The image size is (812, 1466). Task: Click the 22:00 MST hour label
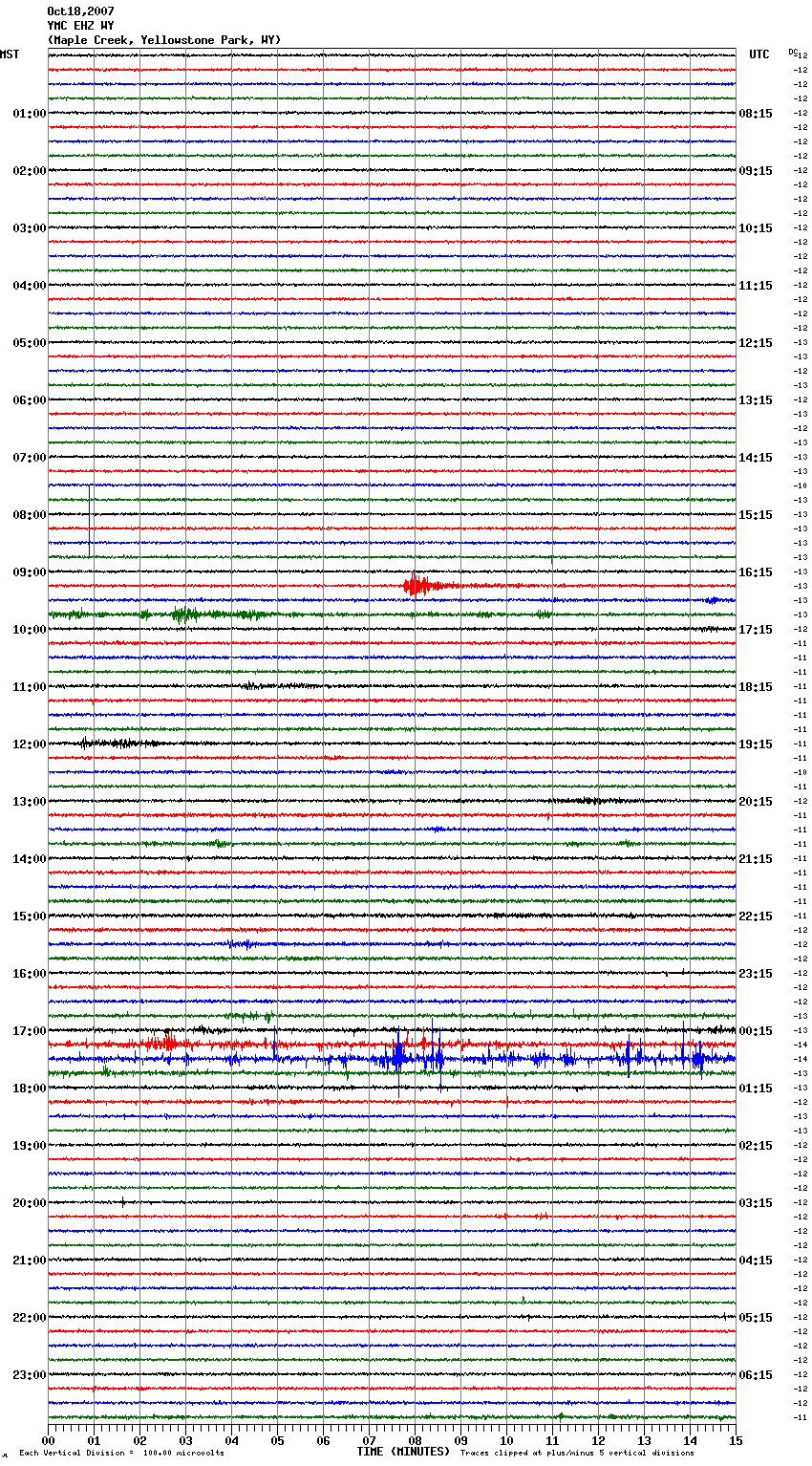tap(30, 1318)
